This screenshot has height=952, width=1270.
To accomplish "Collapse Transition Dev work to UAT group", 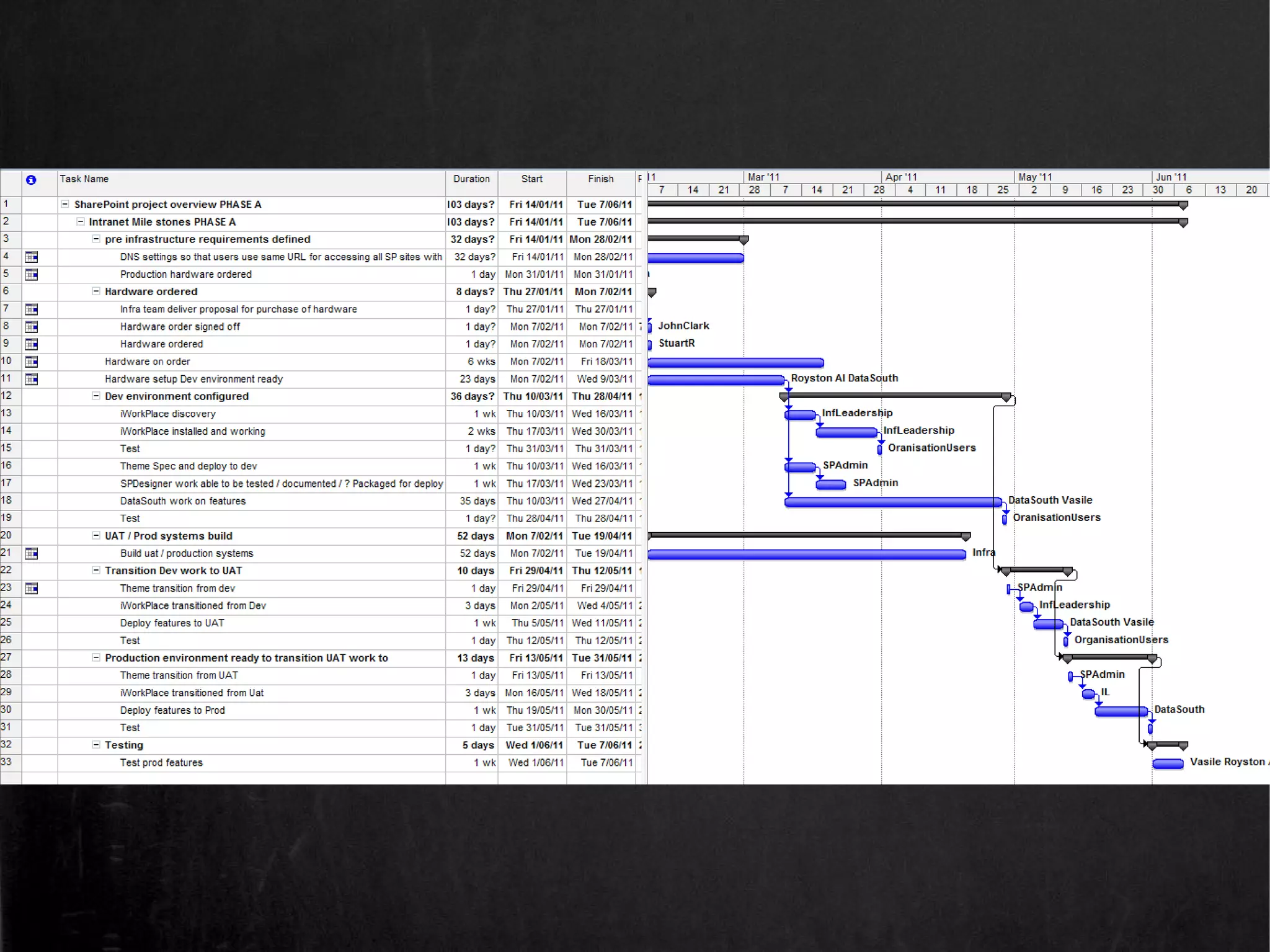I will point(96,570).
